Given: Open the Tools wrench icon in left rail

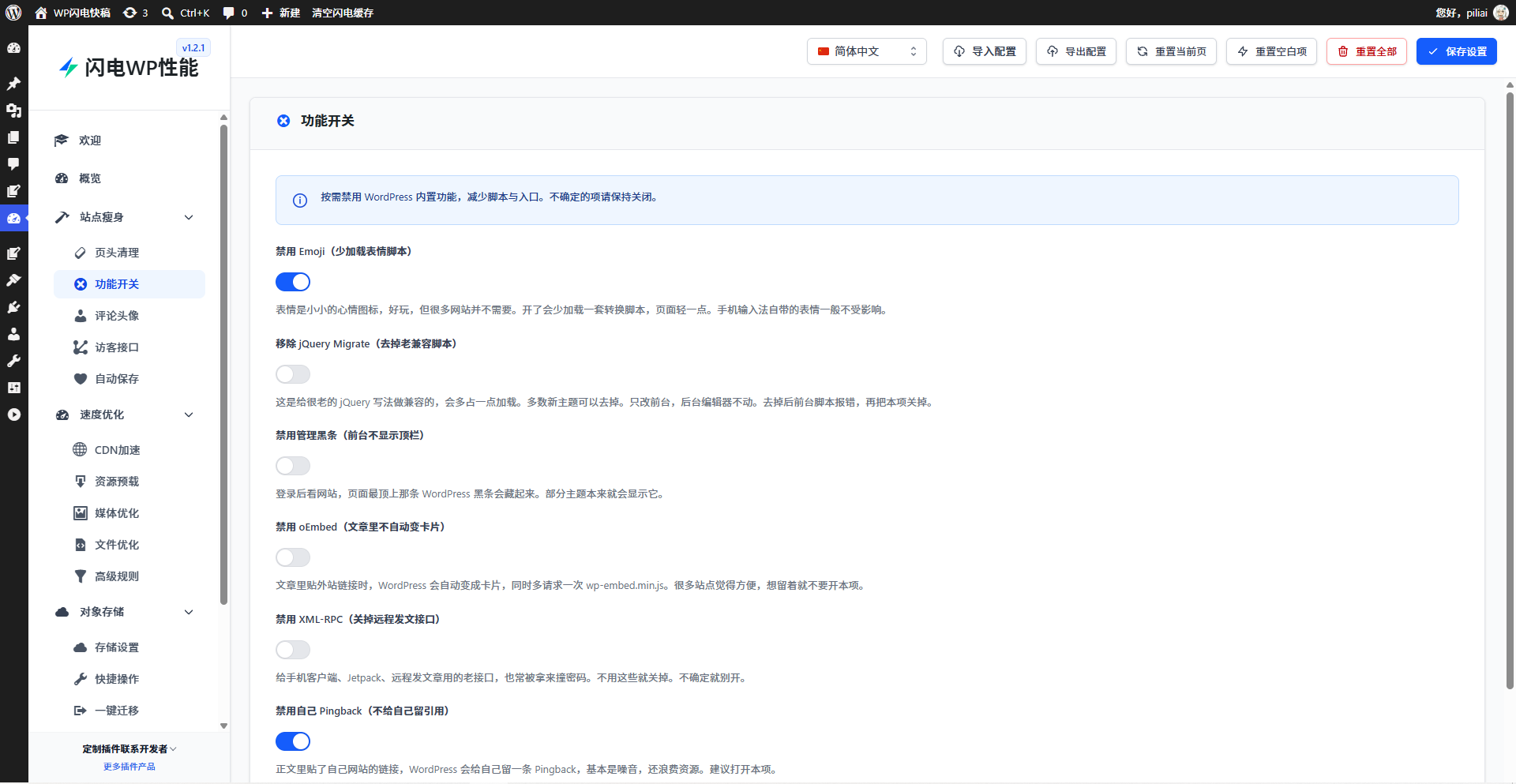Looking at the screenshot, I should tap(13, 361).
